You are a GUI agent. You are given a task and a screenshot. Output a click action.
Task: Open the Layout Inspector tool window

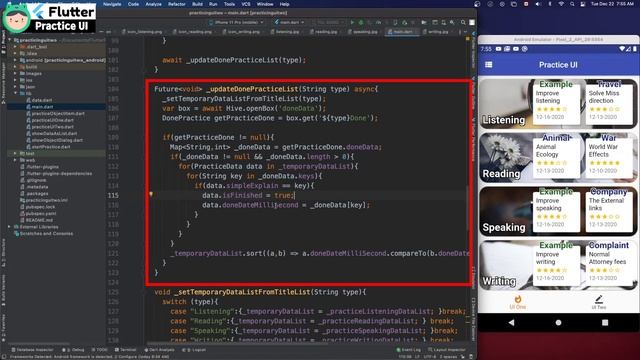click(447, 350)
